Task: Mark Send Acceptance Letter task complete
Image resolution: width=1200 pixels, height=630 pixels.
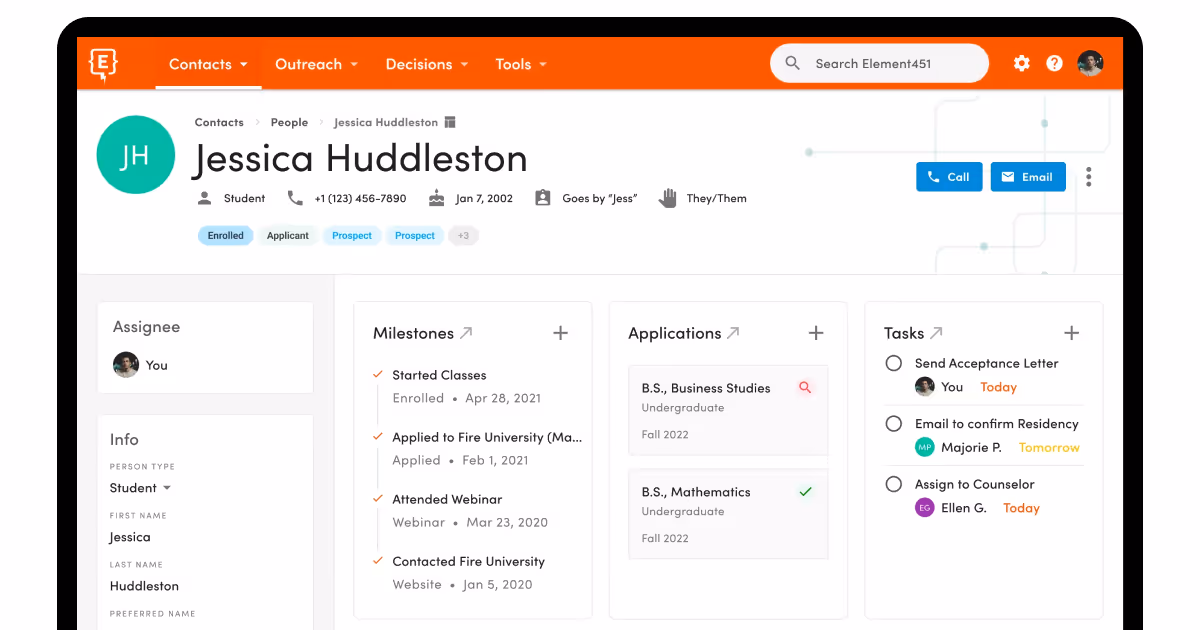Action: 894,363
